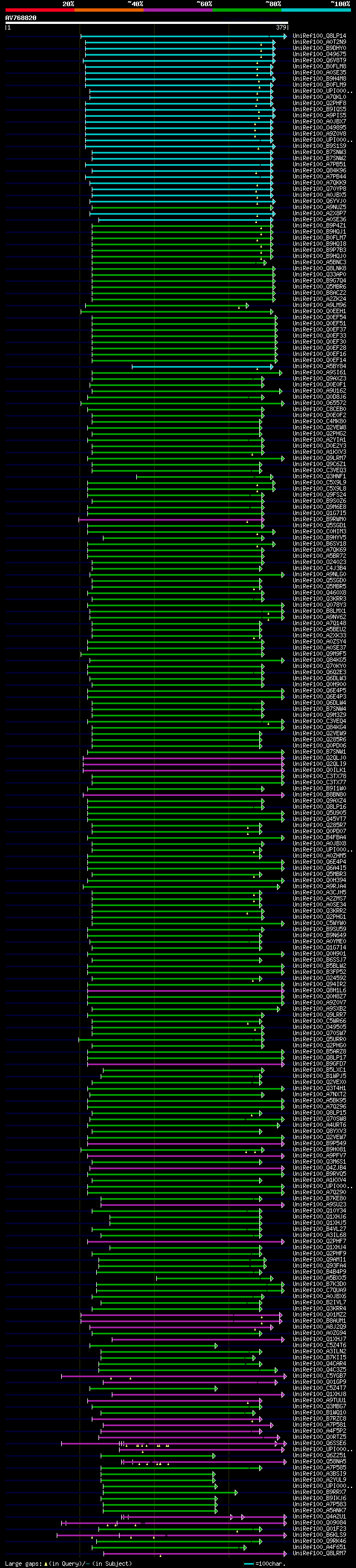Open the UniRef100_Q4ZJB4 entry
The image size is (356, 1568).
click(319, 1168)
